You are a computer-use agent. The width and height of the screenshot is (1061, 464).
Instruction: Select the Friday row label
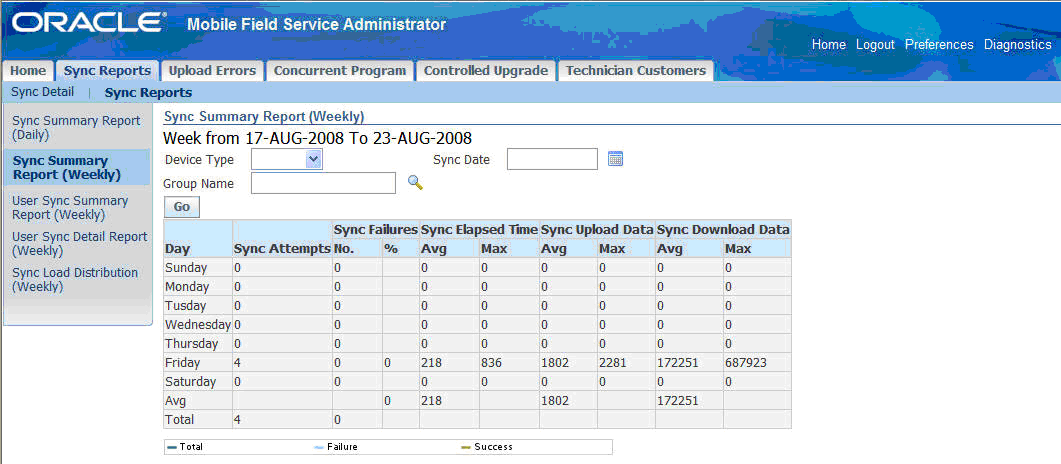pos(183,363)
